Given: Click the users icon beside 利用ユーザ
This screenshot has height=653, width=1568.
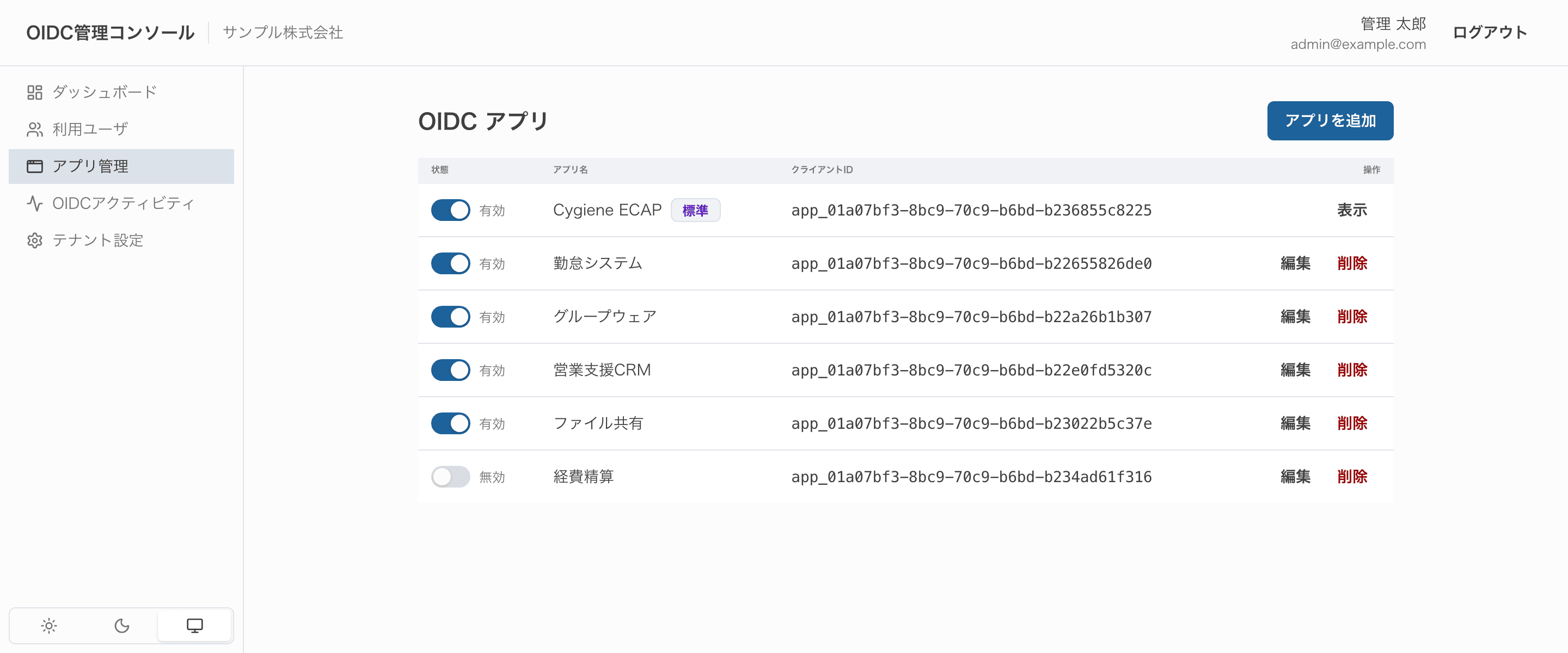Looking at the screenshot, I should pyautogui.click(x=35, y=130).
